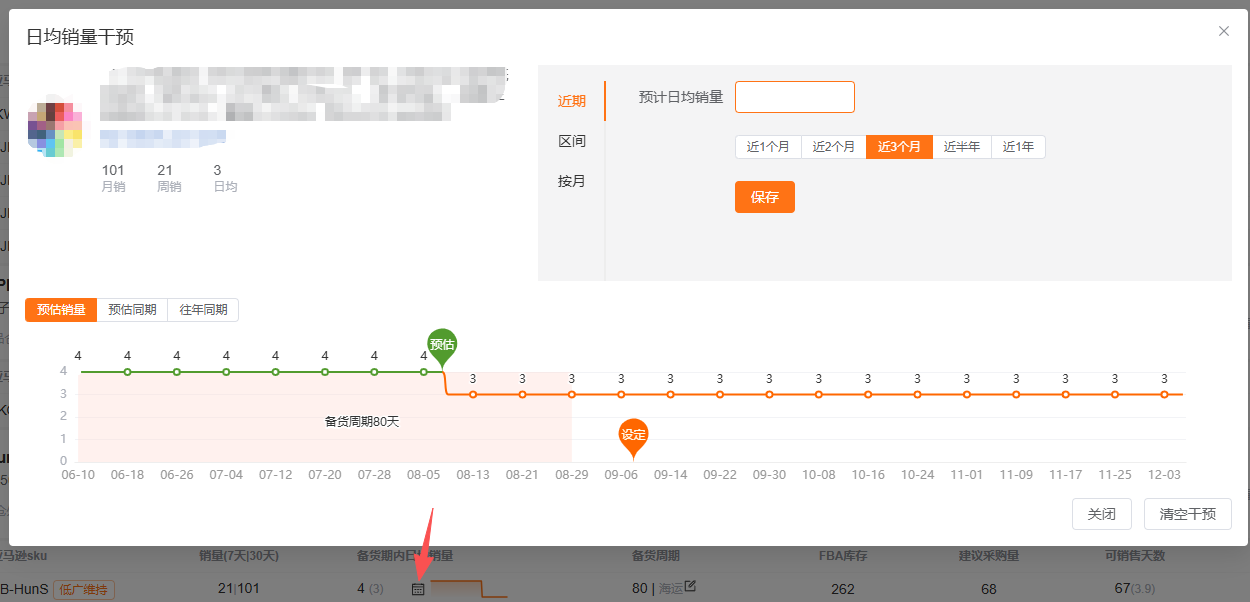Choose the 近1个月 period option
This screenshot has height=602, width=1250.
[x=768, y=147]
